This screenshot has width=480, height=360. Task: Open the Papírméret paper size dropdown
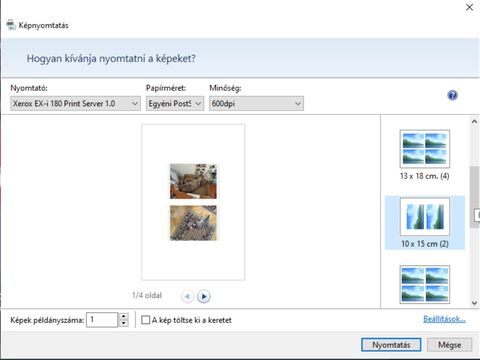(175, 104)
